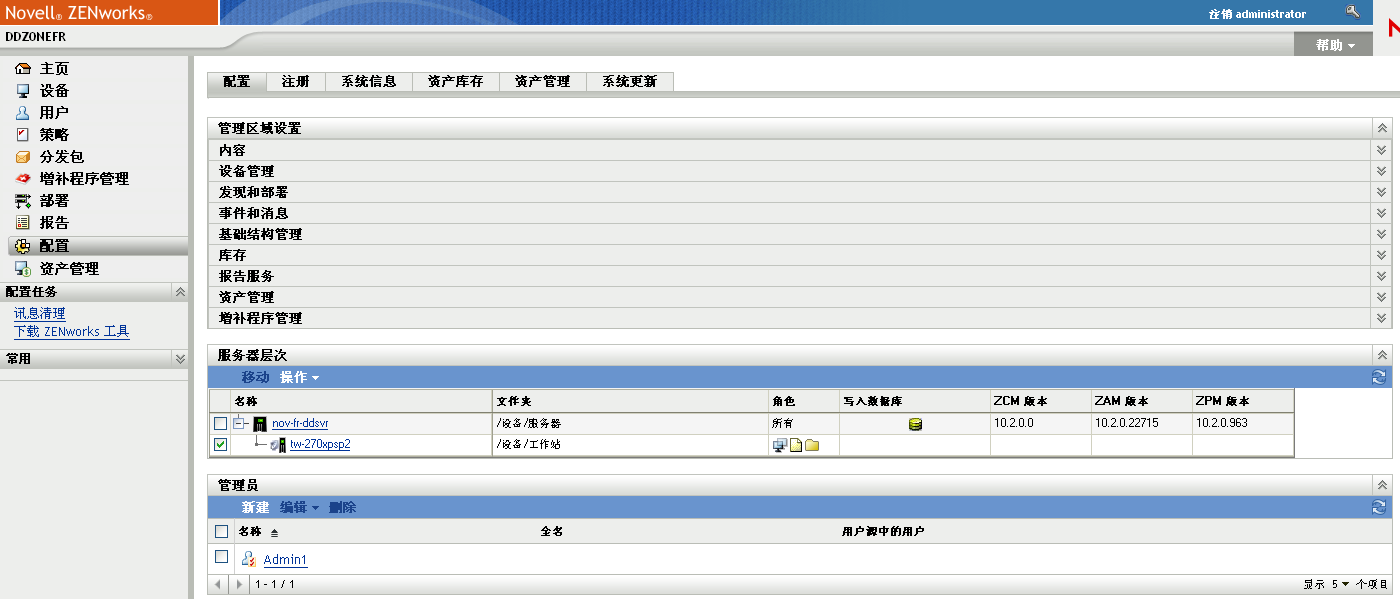The image size is (1400, 599).
Task: Expand the 库存 section chevron
Action: point(1382,255)
